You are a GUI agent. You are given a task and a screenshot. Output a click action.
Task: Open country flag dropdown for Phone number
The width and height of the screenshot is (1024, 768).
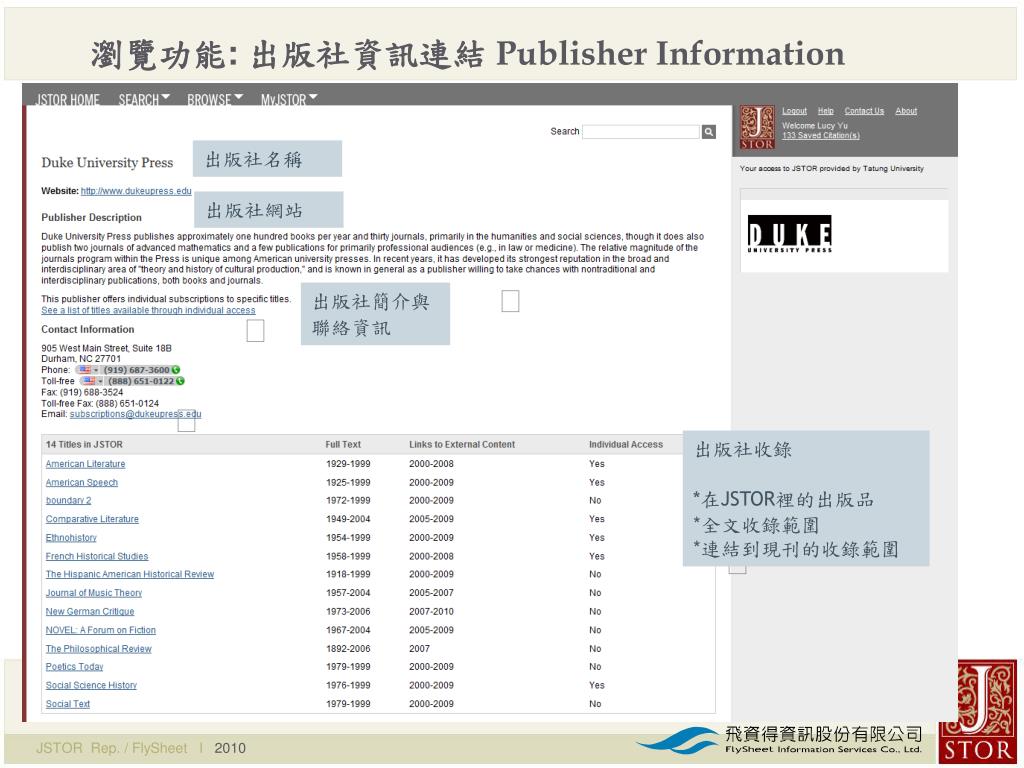pyautogui.click(x=89, y=370)
